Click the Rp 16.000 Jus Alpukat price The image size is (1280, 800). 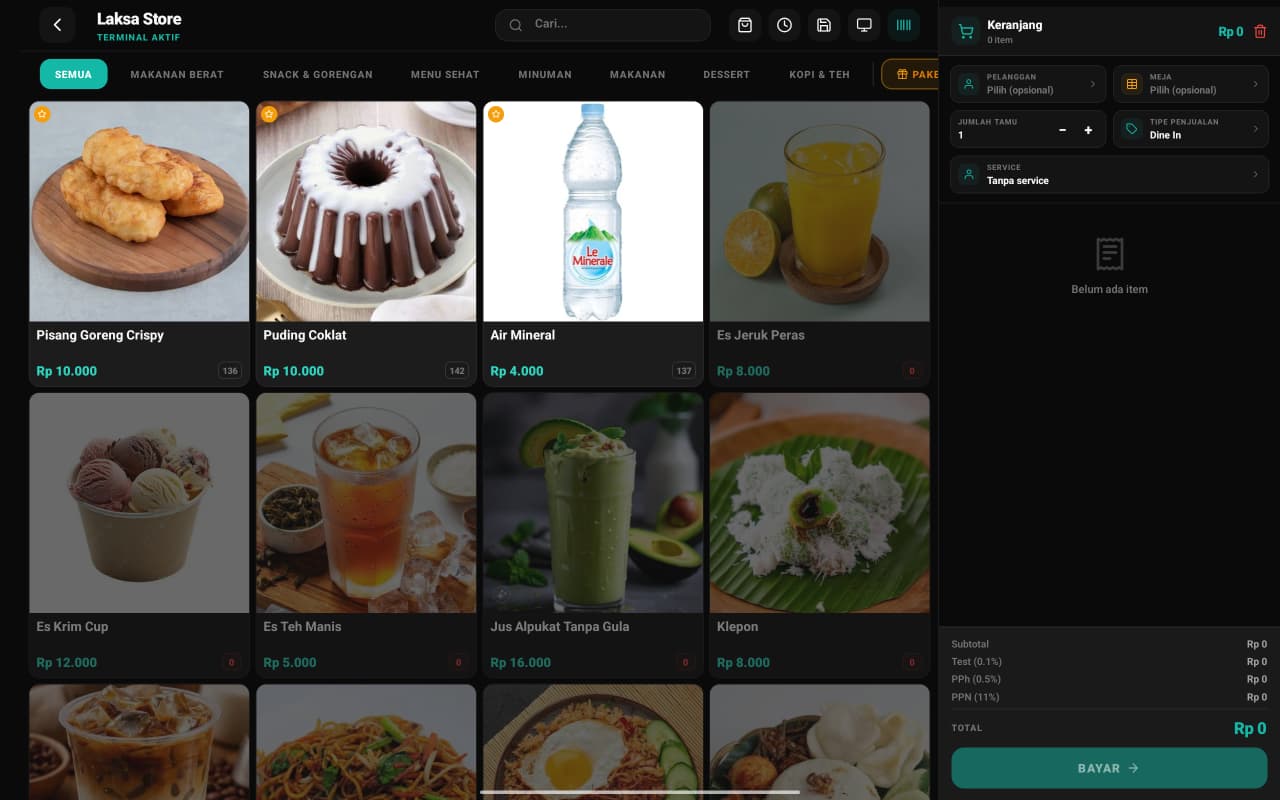520,663
